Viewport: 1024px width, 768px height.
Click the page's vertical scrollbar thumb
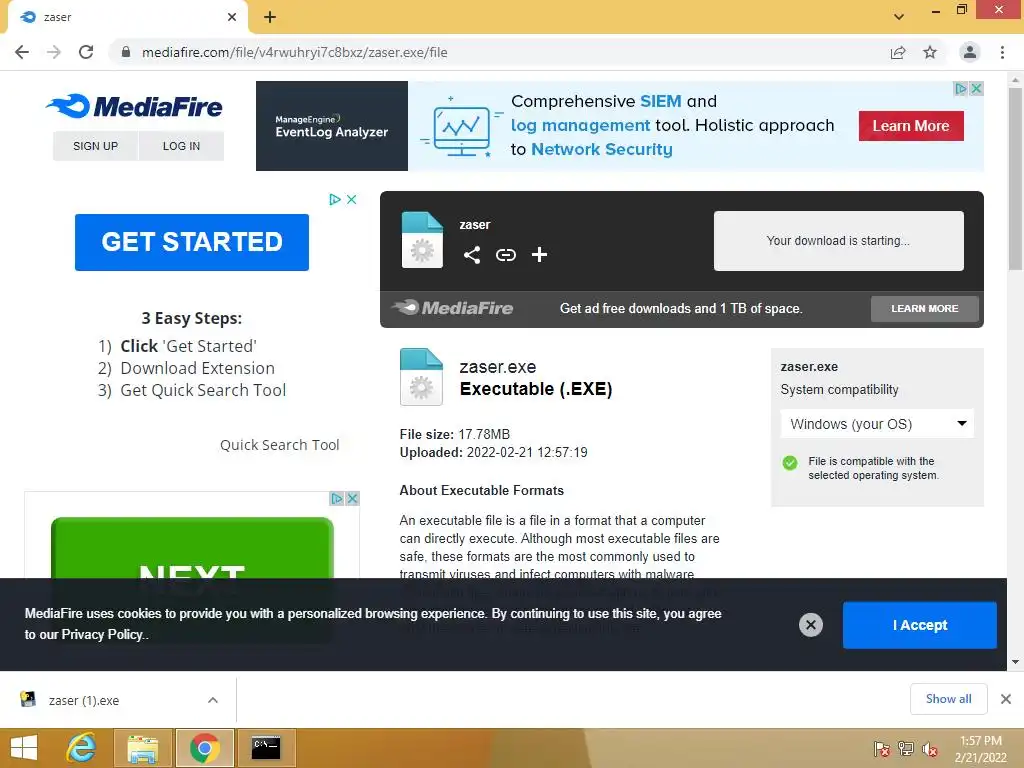point(1015,178)
